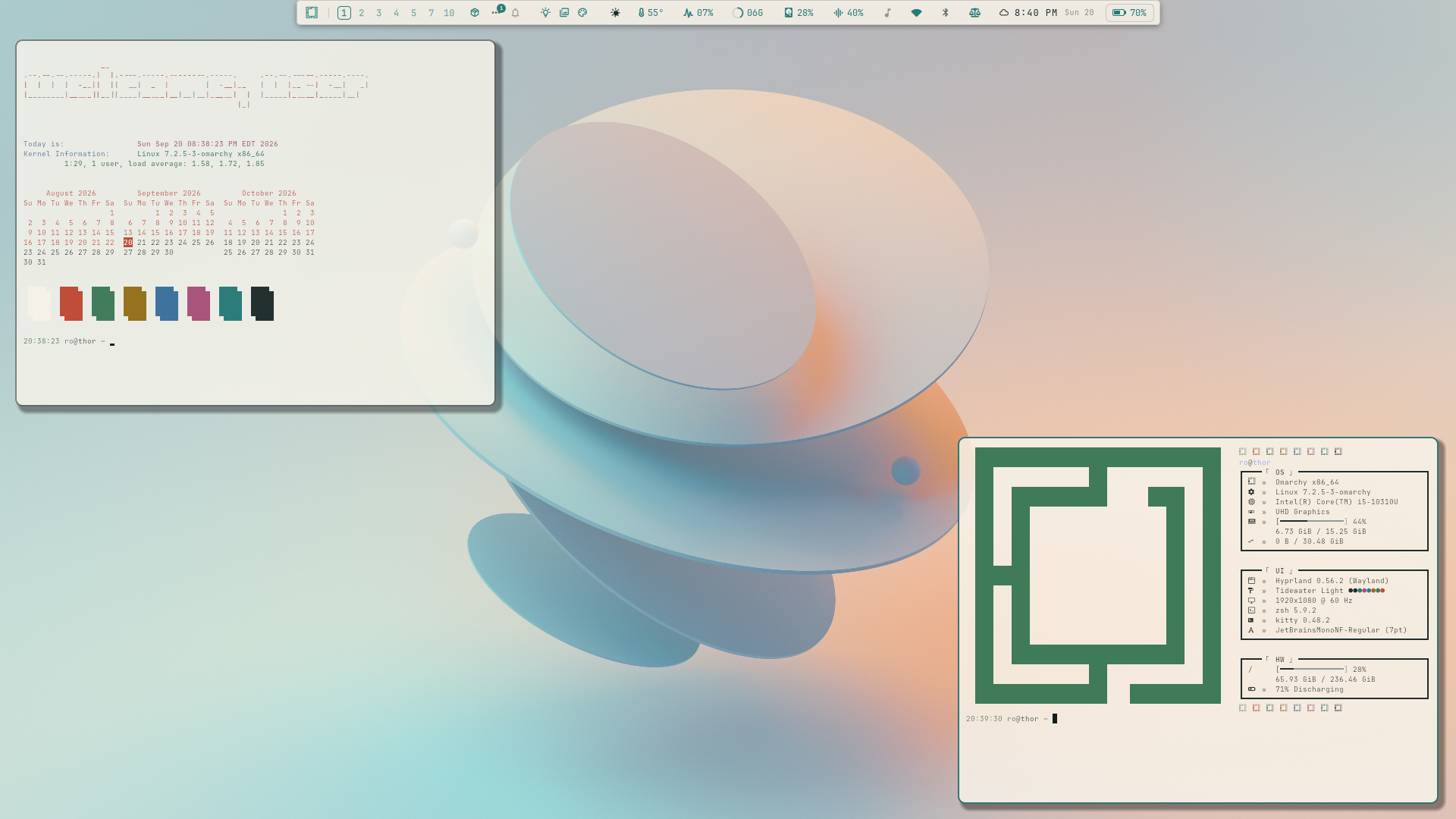Click 'Hyprland 0.56.2 (Wayland)' line
This screenshot has height=819, width=1456.
pos(1332,581)
